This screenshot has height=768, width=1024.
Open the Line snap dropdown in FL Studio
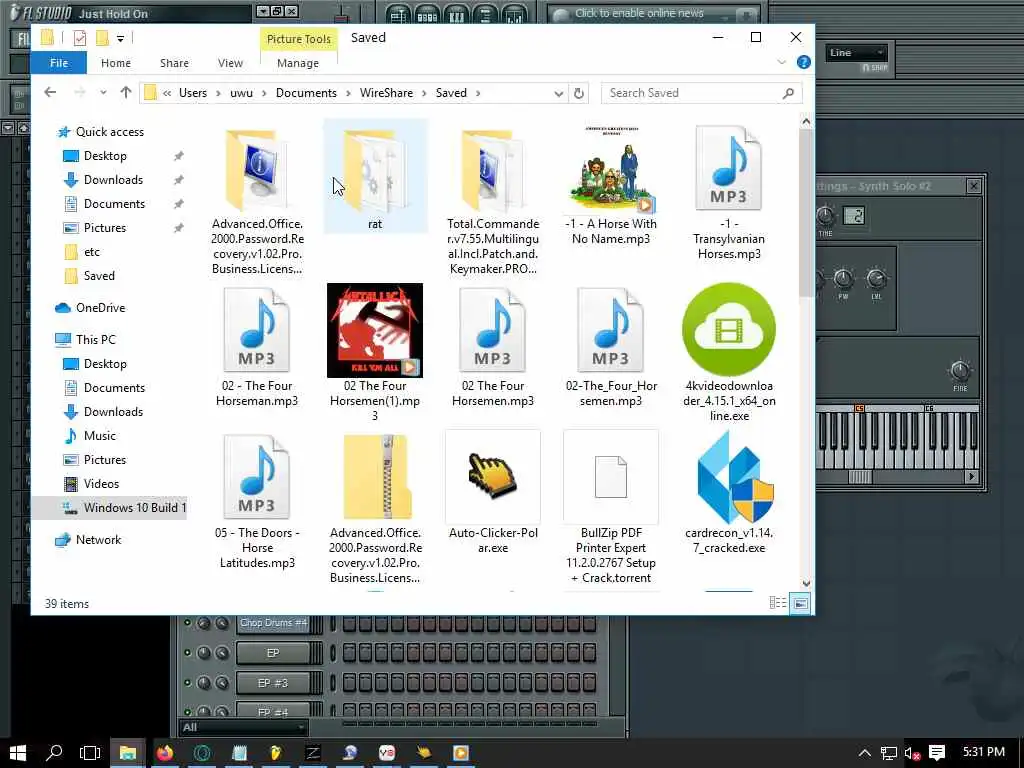(856, 52)
